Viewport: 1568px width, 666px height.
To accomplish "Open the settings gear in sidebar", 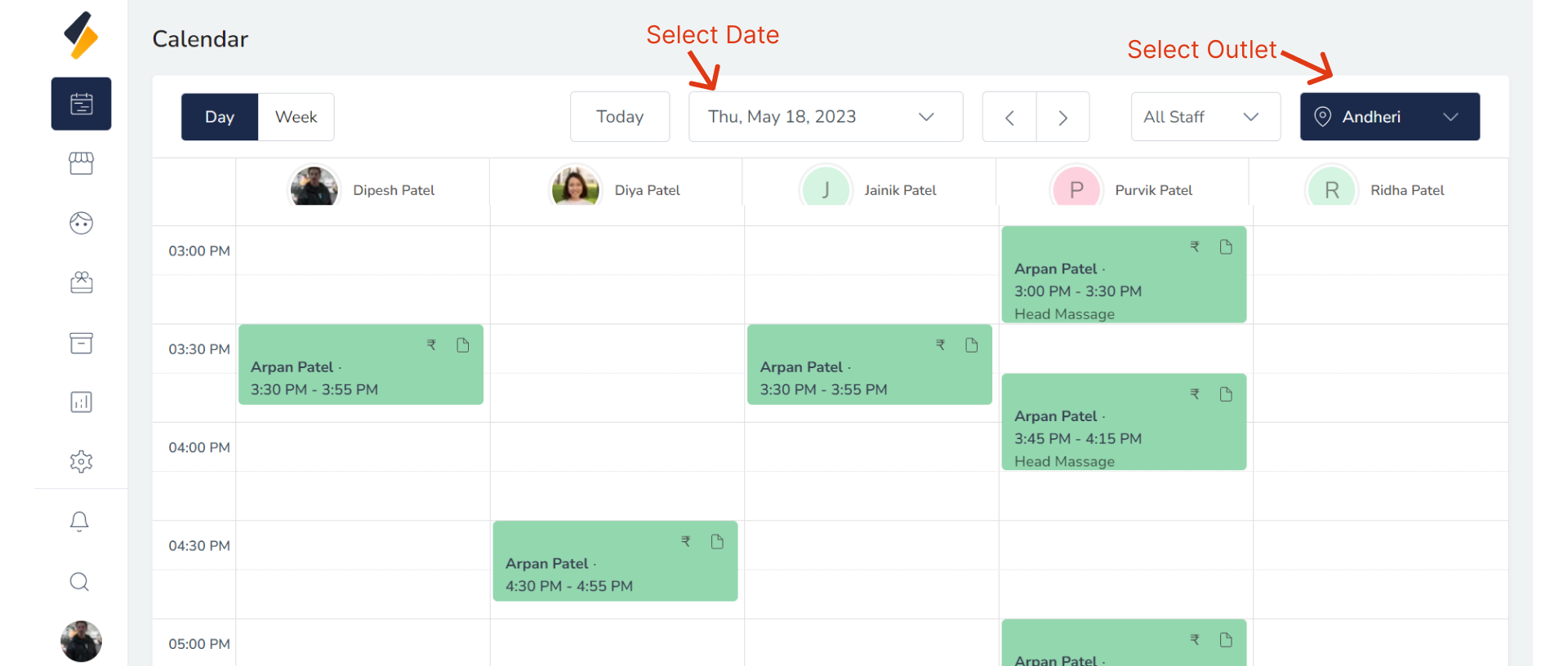I will coord(81,461).
